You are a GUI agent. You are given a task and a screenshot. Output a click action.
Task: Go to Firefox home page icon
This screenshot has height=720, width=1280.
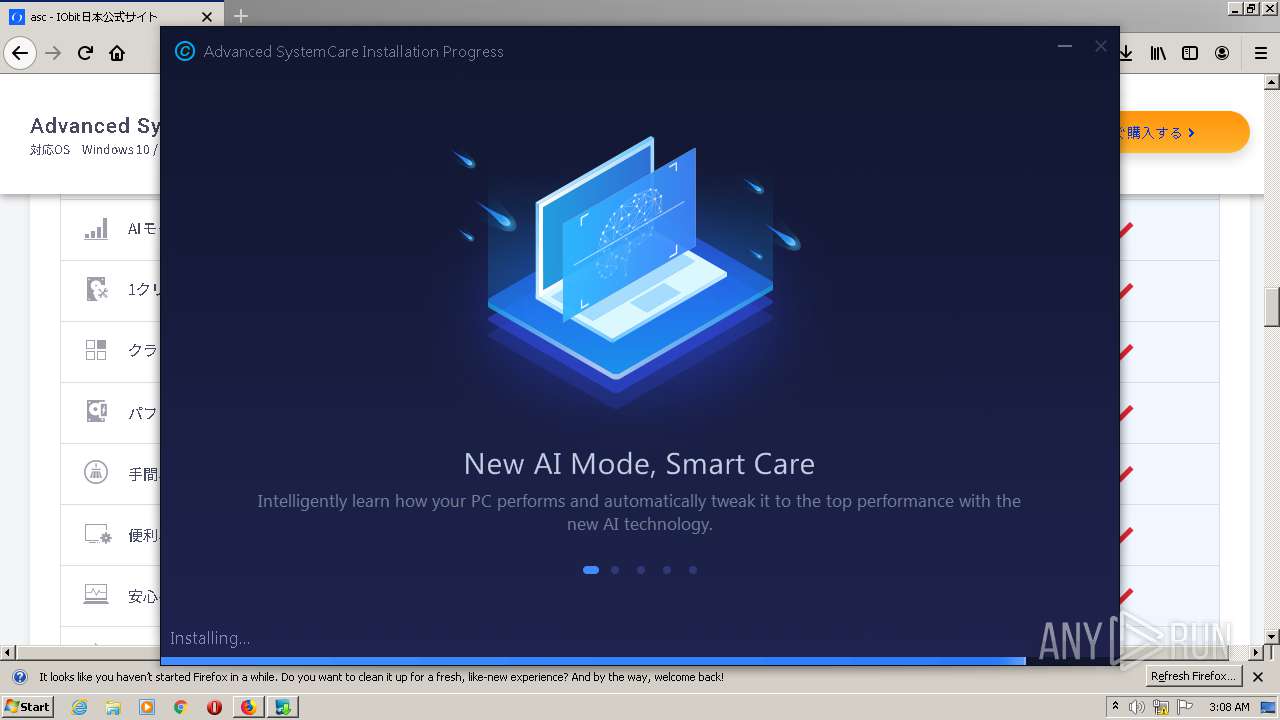117,53
